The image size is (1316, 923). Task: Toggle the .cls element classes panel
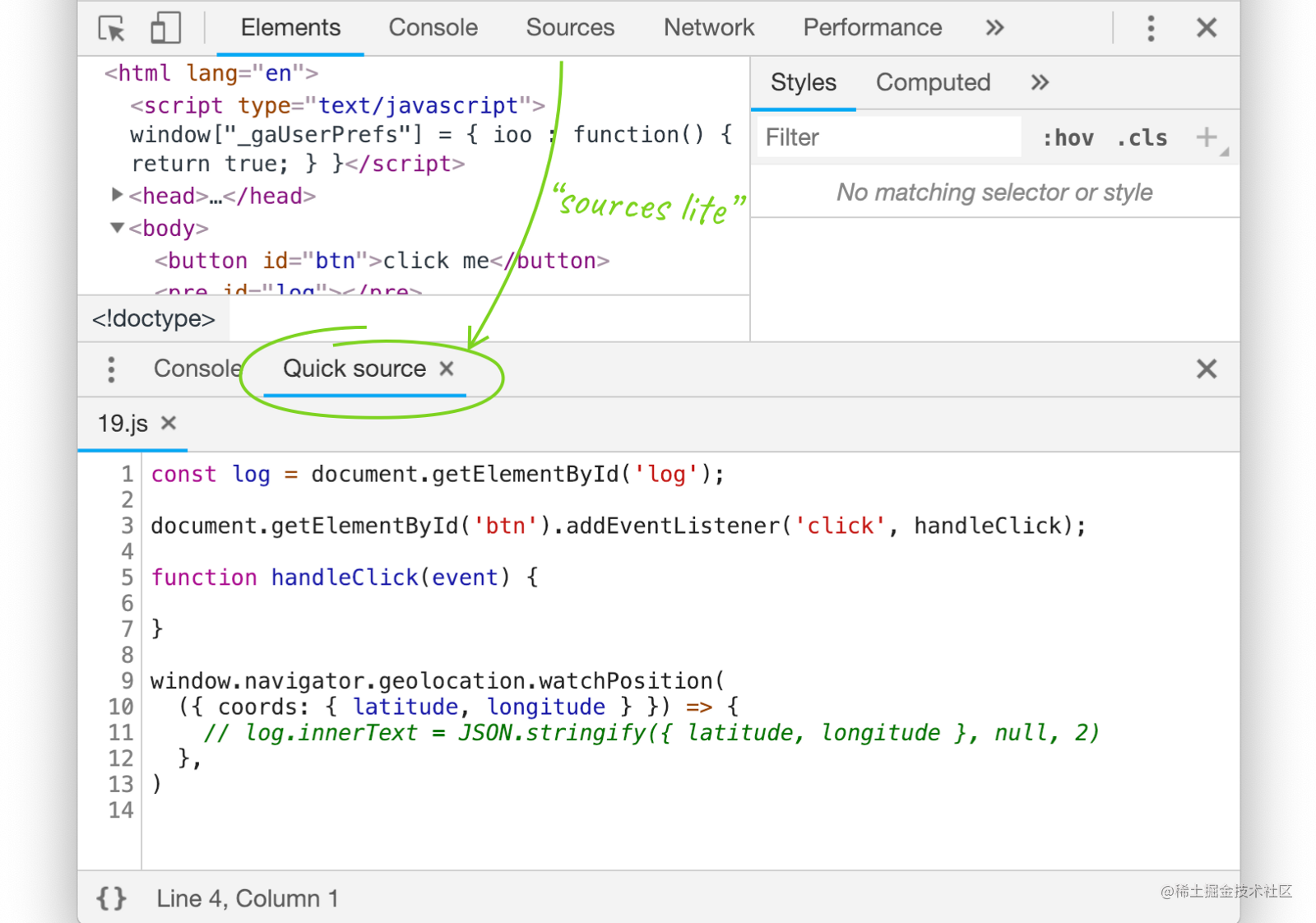(x=1142, y=138)
